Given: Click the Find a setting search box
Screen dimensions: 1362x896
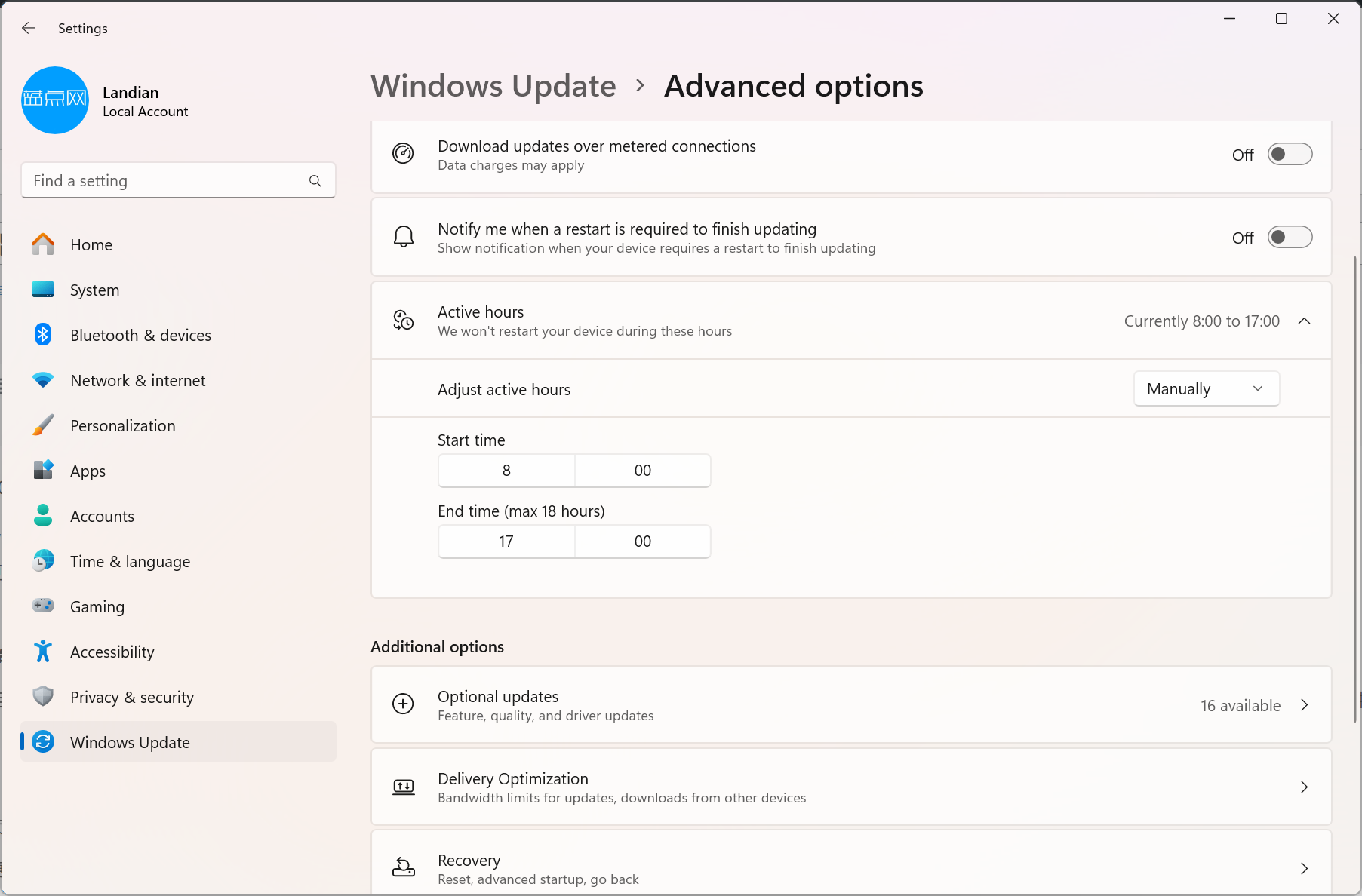Looking at the screenshot, I should (x=178, y=181).
